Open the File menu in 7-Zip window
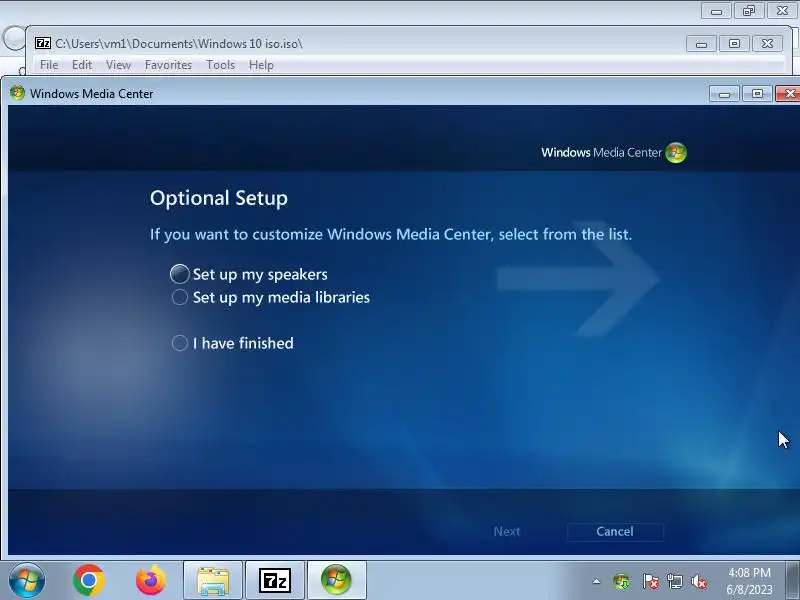Screen dimensions: 800x600 point(49,65)
